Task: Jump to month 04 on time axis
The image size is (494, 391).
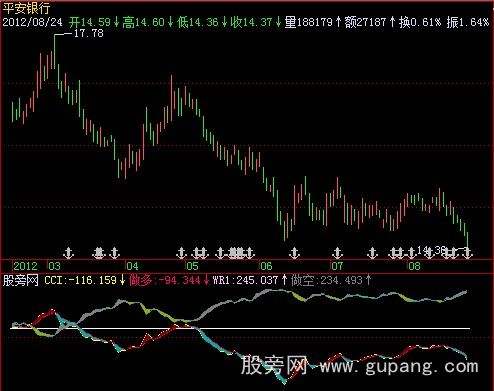Action: click(x=132, y=266)
